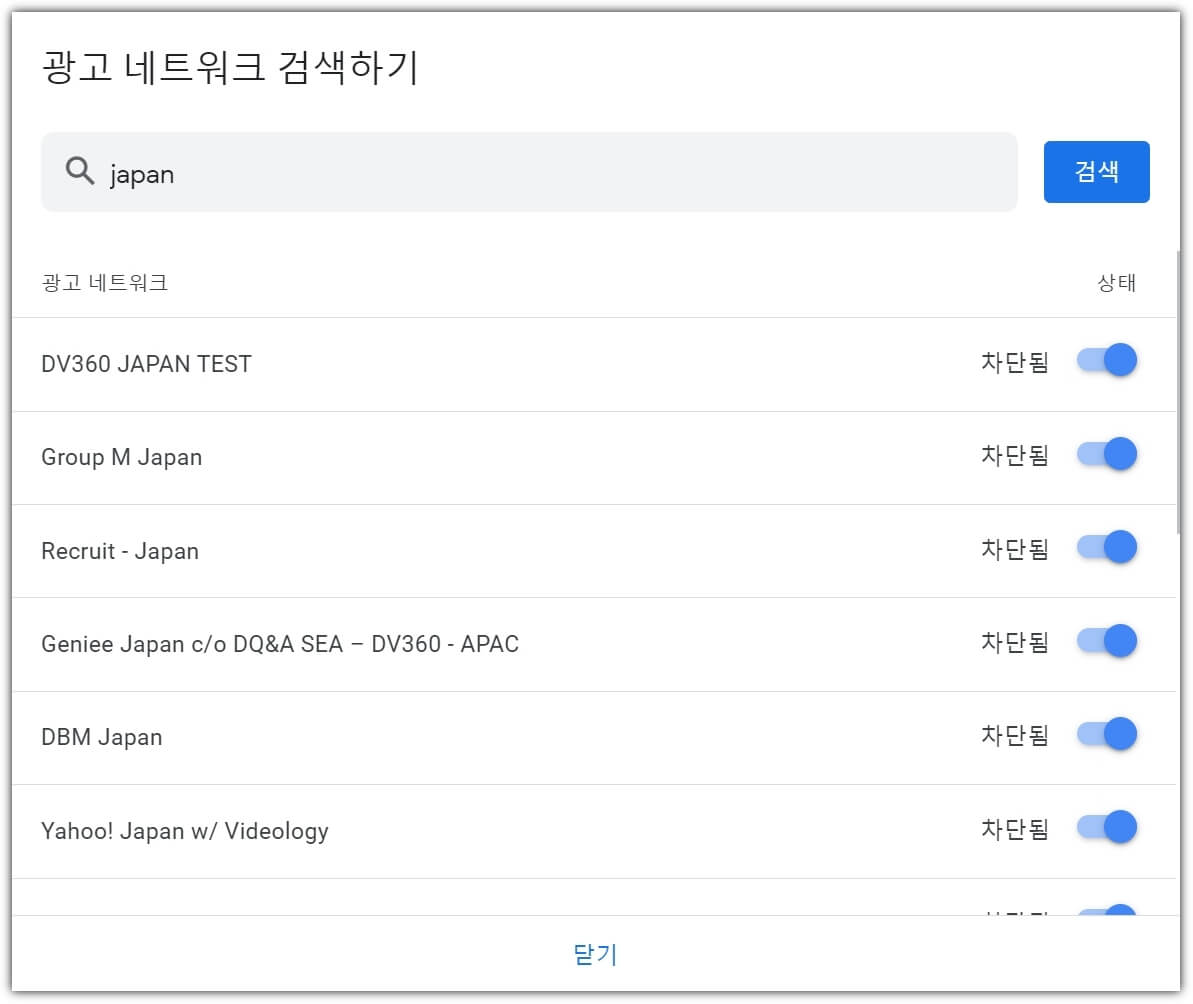Image resolution: width=1193 pixels, height=1004 pixels.
Task: Disable blocking for DV360 JAPAN TEST
Action: point(1106,360)
